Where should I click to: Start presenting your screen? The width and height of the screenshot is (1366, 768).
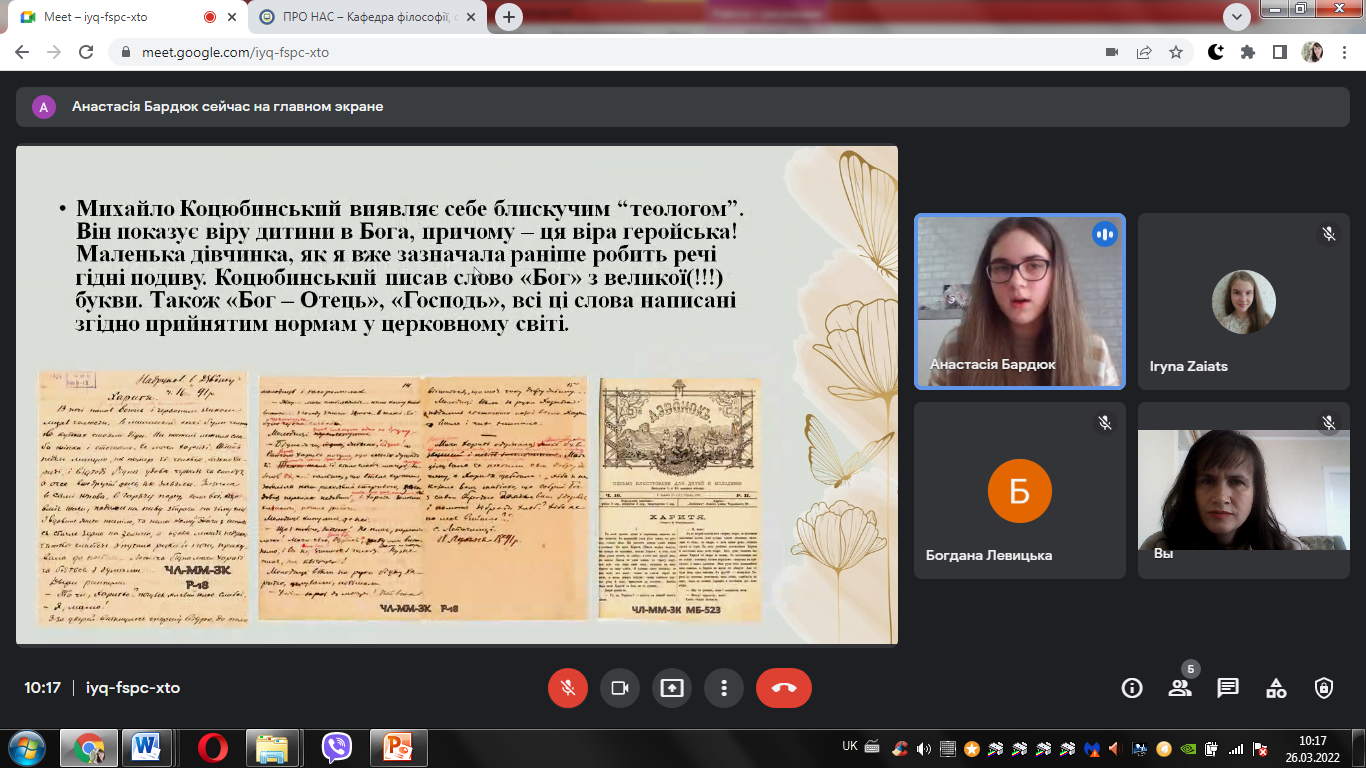(672, 688)
